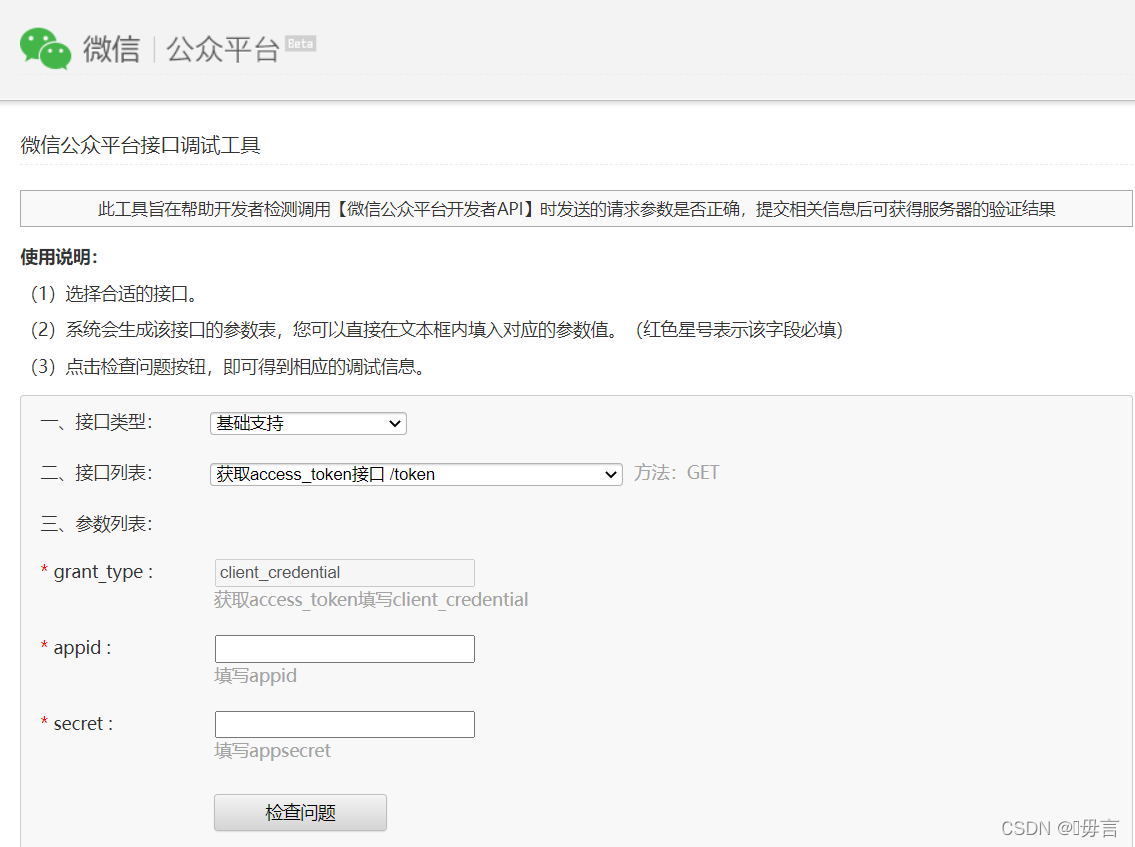1135x847 pixels.
Task: Click the 一、接口类型 label
Action: coord(96,422)
